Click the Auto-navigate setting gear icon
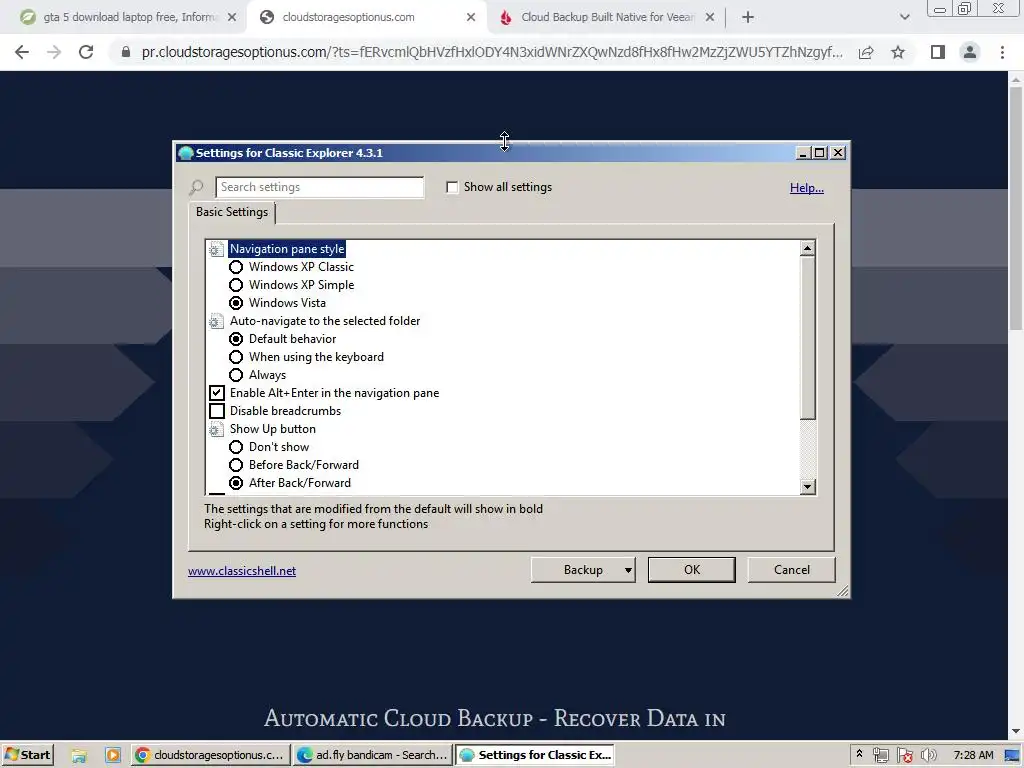This screenshot has width=1024, height=768. 216,321
